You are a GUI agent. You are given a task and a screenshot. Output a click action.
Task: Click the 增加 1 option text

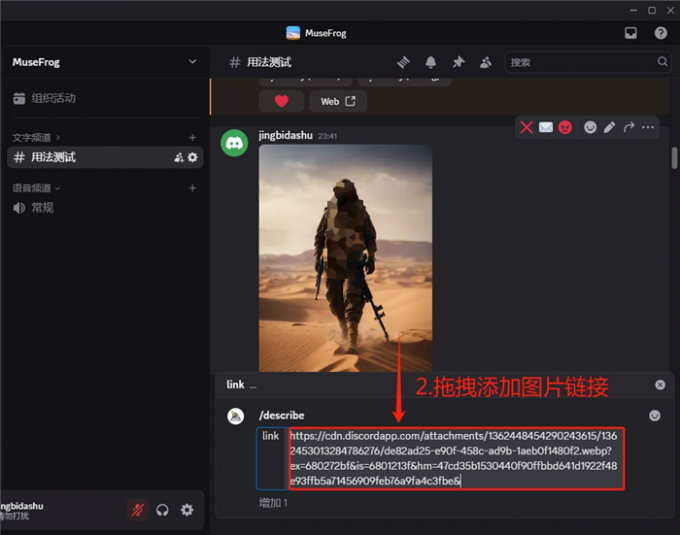point(273,503)
